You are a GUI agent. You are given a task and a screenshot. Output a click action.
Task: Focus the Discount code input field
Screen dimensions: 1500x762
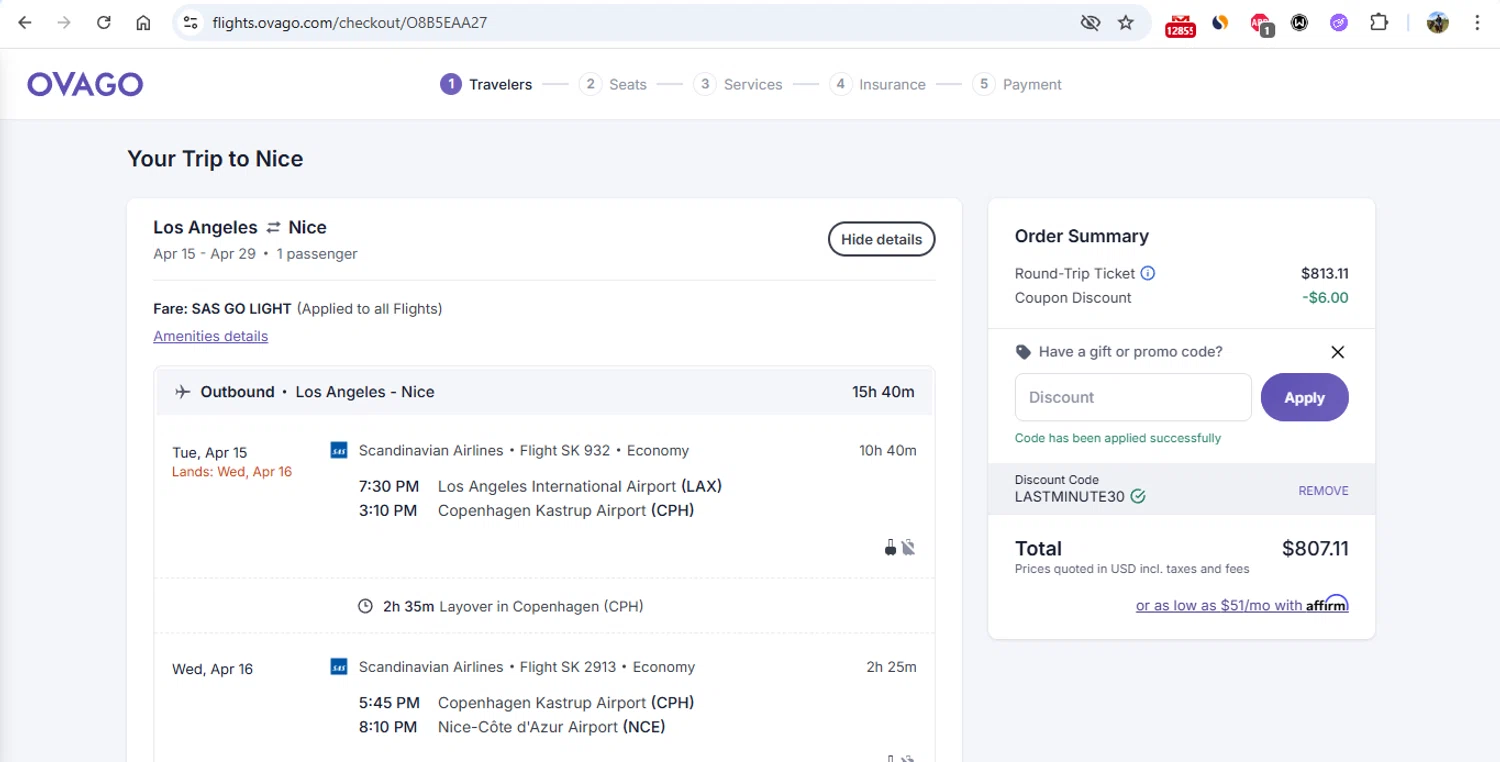pyautogui.click(x=1133, y=397)
